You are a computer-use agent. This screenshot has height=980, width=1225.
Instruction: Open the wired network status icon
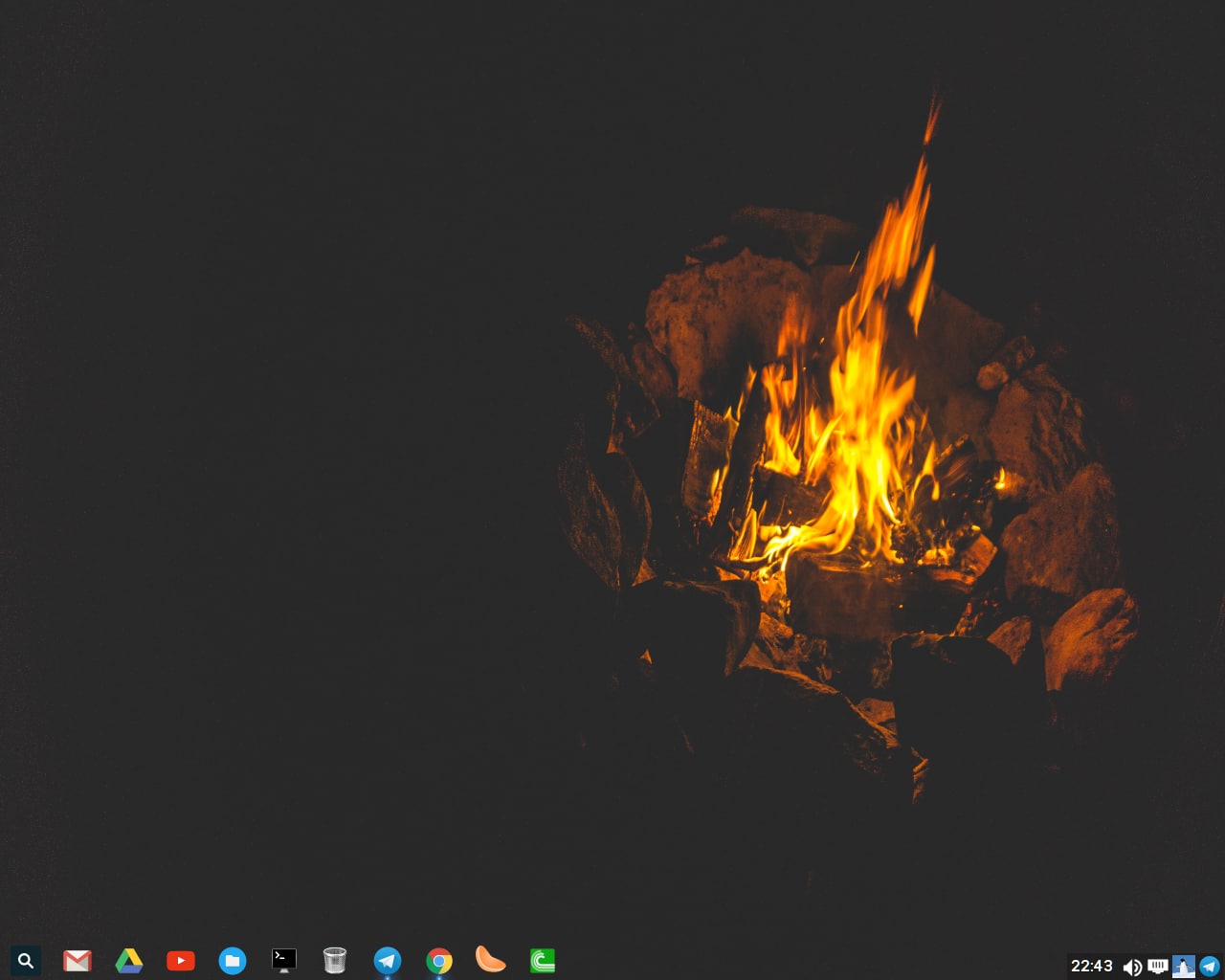tap(1158, 967)
